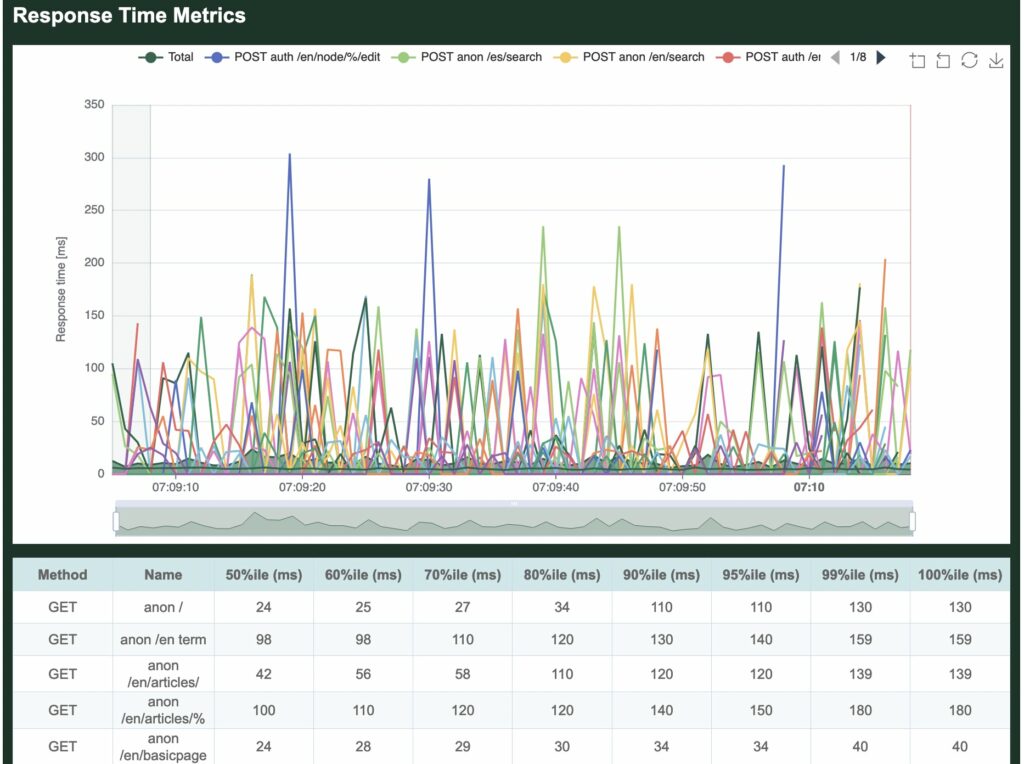Screen dimensions: 1024x764
Task: Click the 80%ile (ms) column header
Action: point(562,575)
